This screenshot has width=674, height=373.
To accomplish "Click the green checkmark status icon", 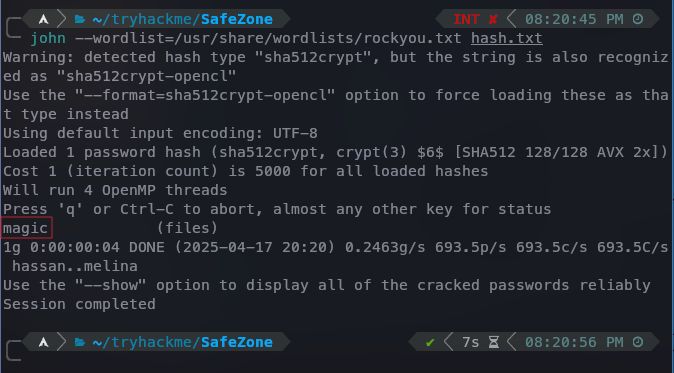I will point(429,342).
